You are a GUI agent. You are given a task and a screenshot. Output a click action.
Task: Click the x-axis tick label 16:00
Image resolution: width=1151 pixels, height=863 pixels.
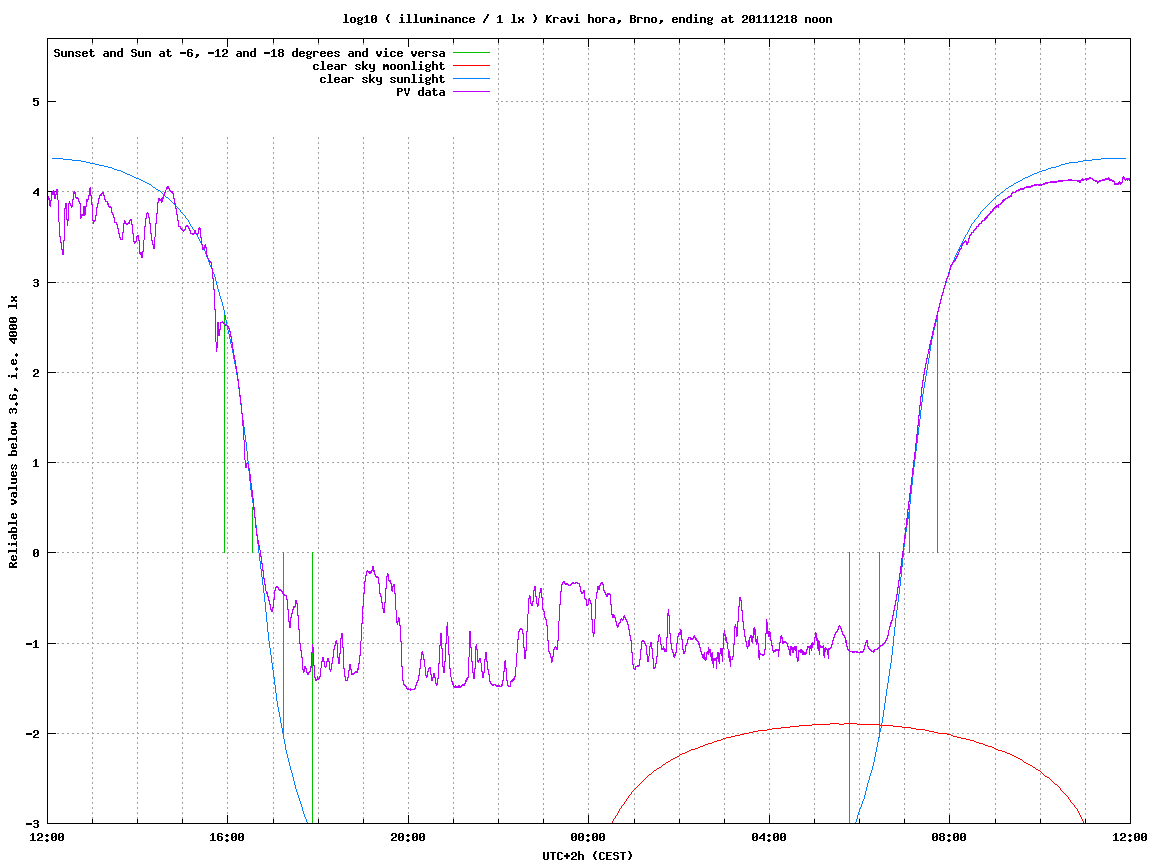228,837
